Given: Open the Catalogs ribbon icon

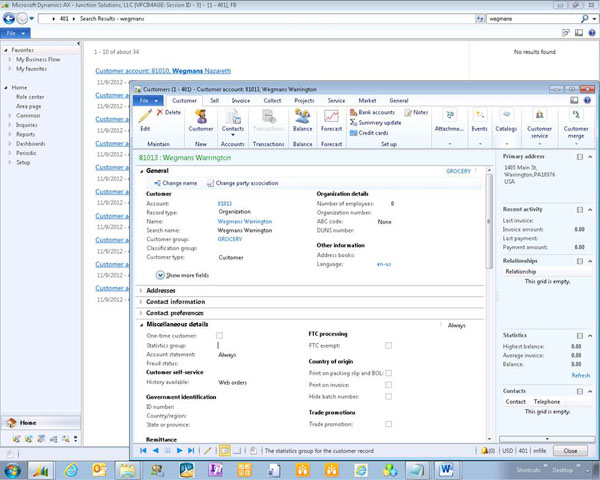Looking at the screenshot, I should [506, 115].
